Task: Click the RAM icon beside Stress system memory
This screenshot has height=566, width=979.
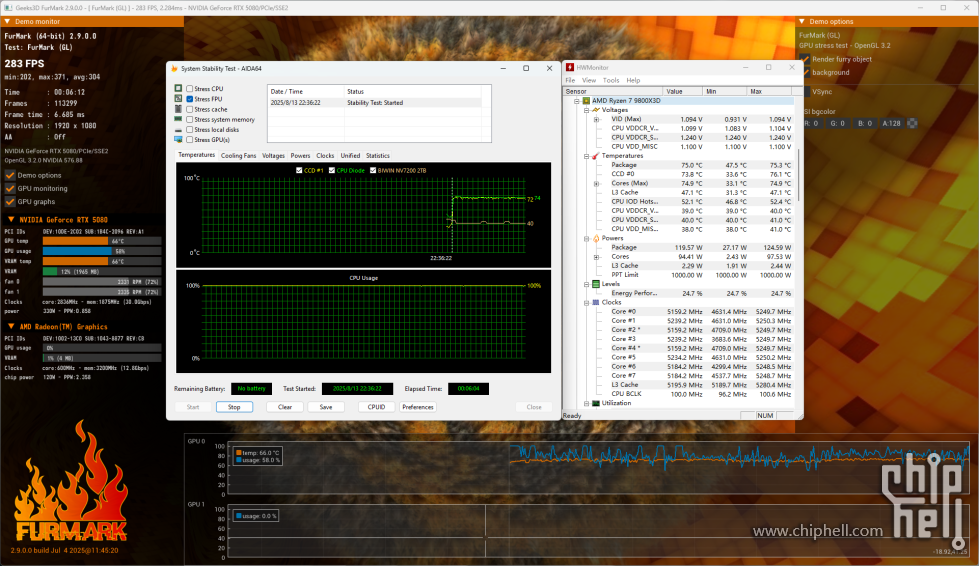Action: tap(179, 119)
